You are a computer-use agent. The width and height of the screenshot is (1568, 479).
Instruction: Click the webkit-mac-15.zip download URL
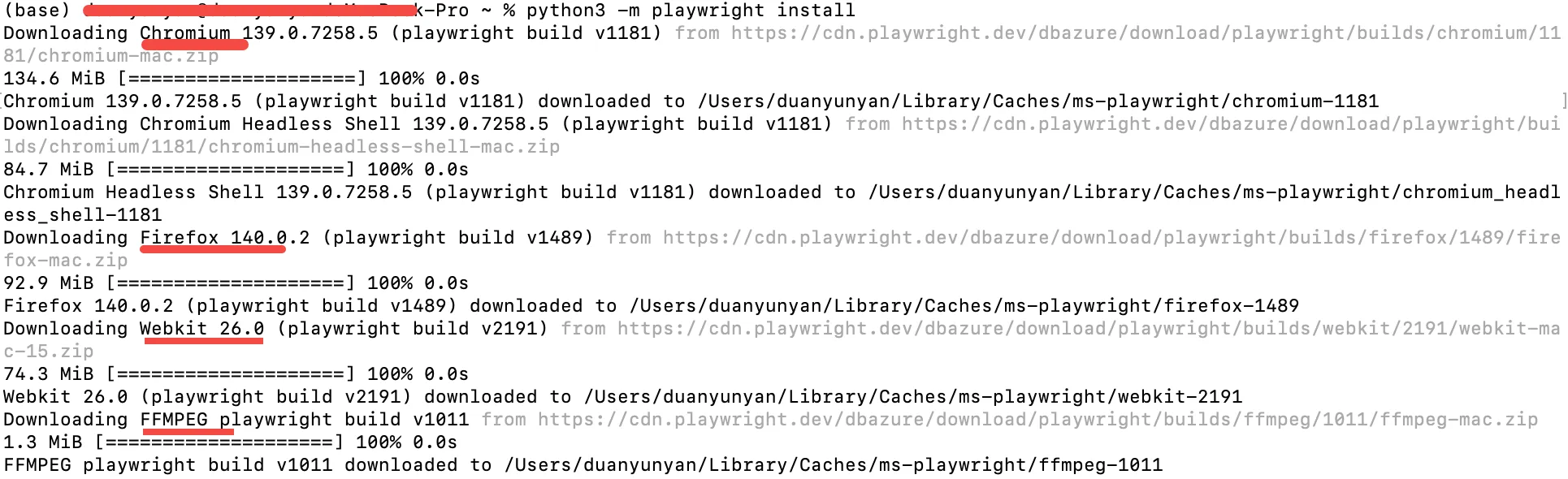(x=782, y=340)
